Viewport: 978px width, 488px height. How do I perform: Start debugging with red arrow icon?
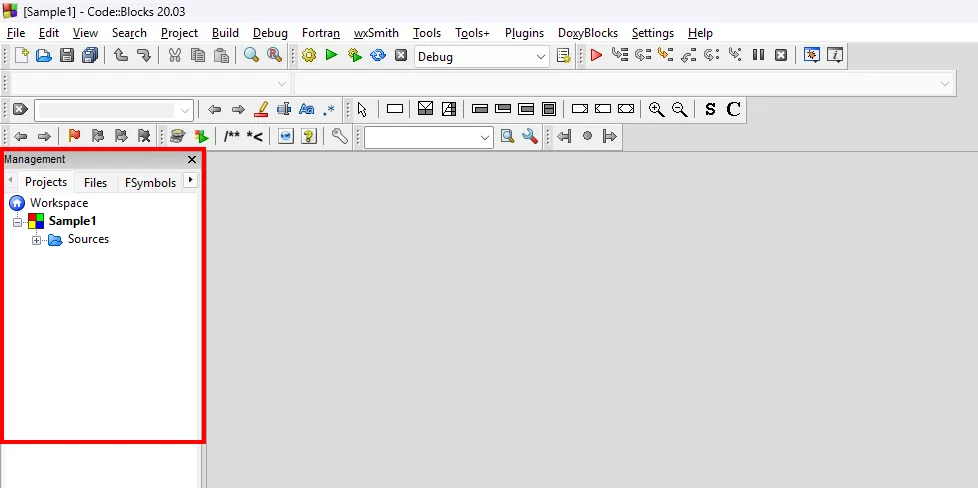click(596, 56)
